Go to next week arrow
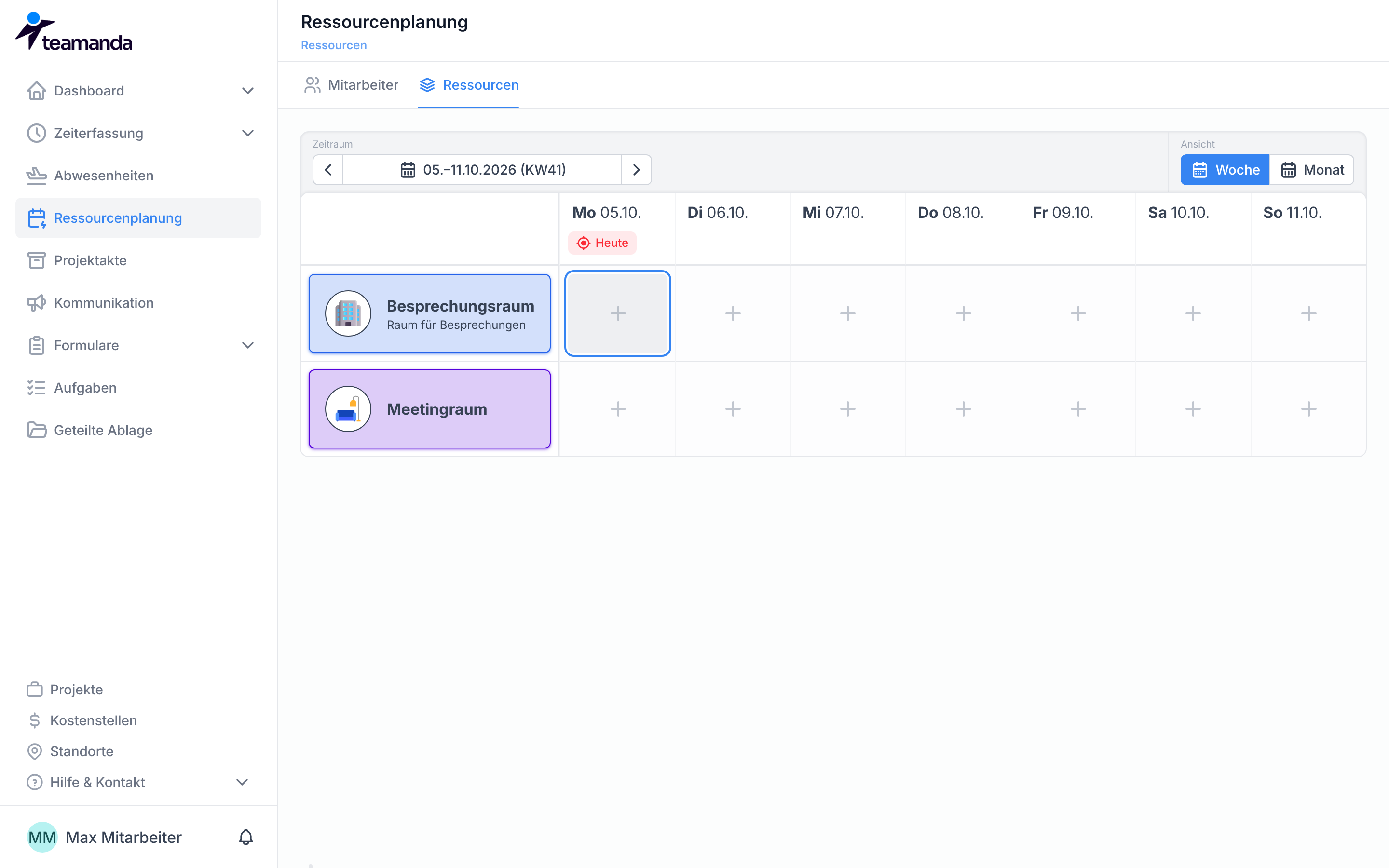Screen dimensions: 1389x868 (636, 170)
